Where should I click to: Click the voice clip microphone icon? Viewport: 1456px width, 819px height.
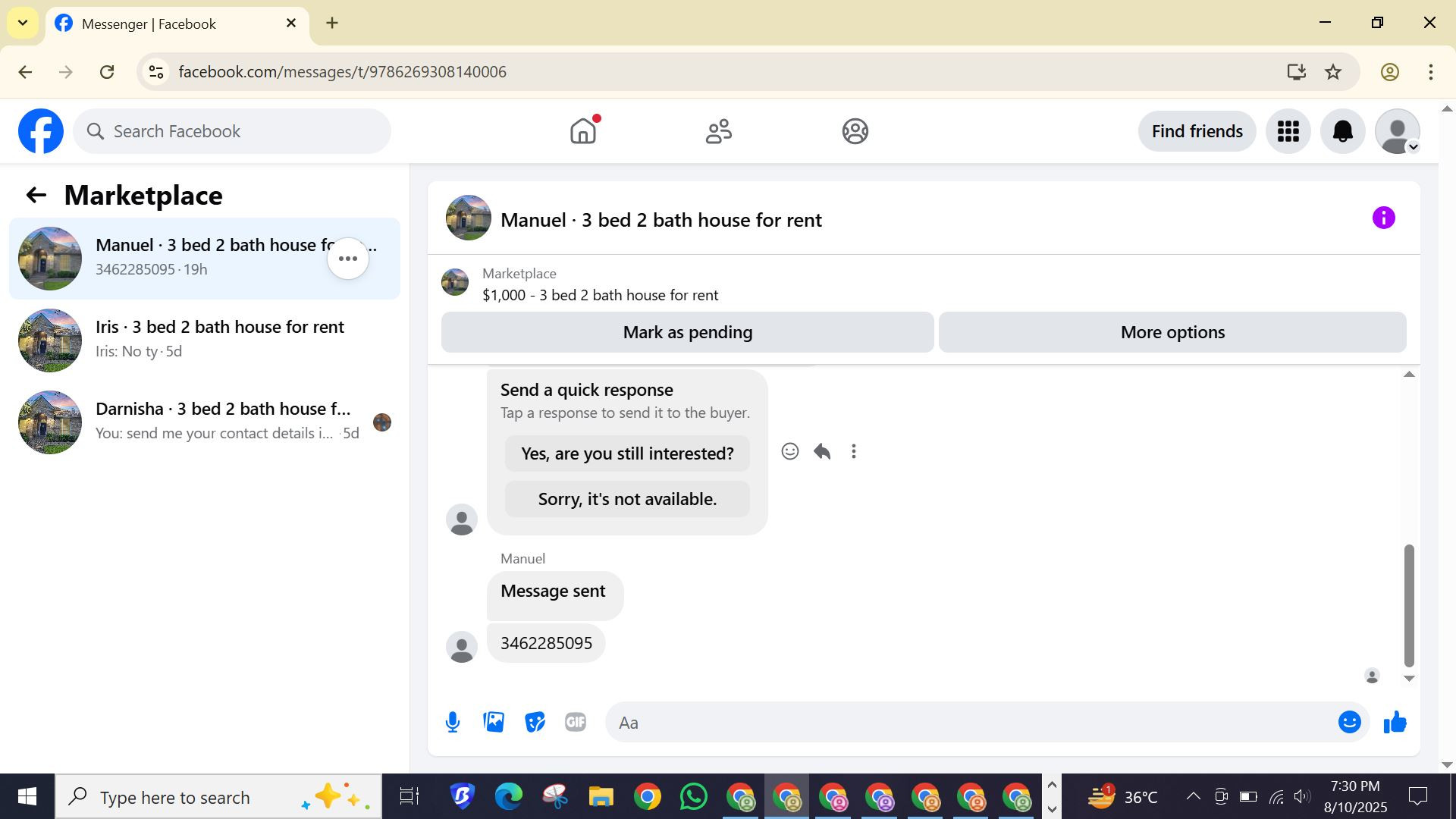[x=453, y=722]
